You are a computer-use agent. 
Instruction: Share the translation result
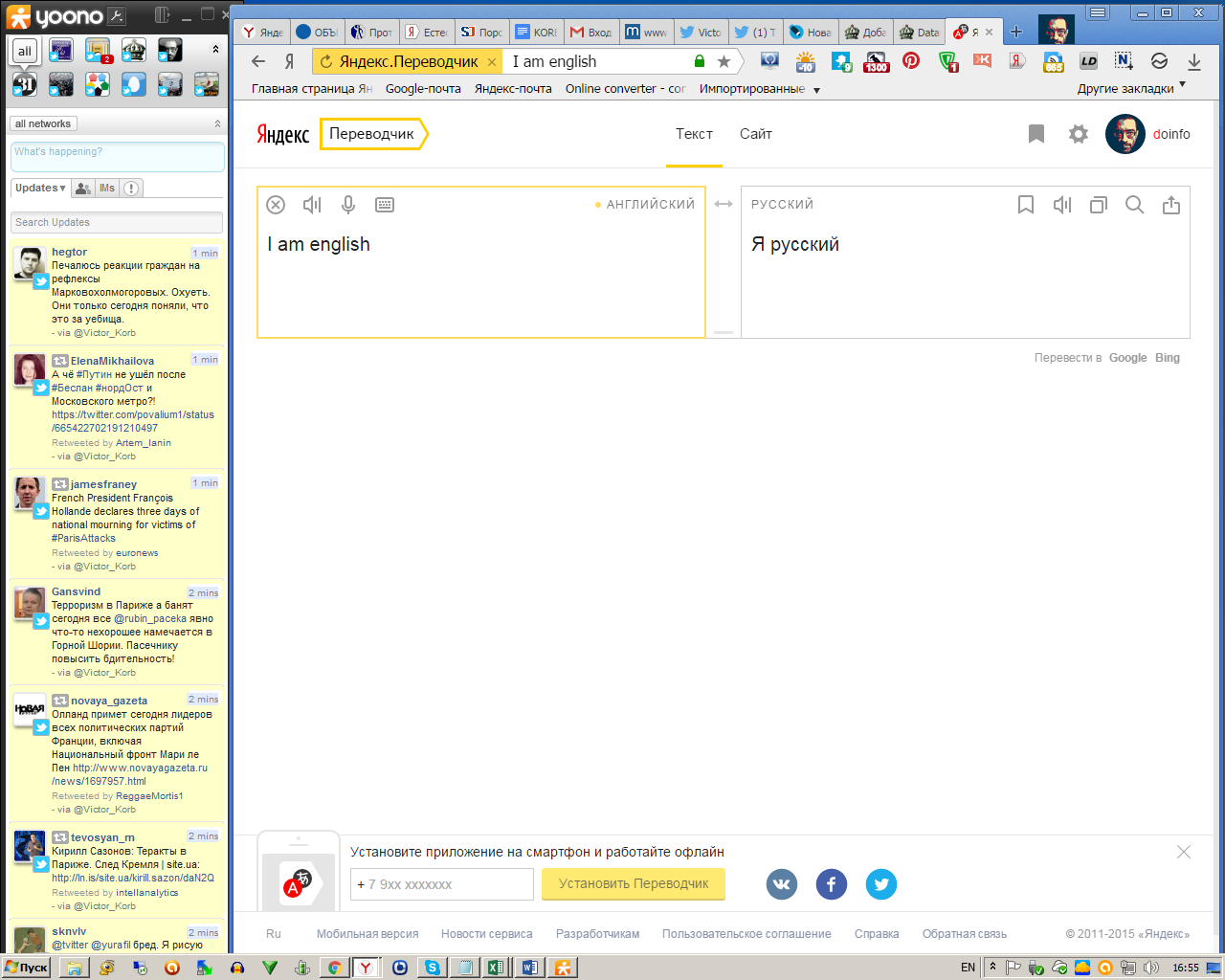[x=1171, y=205]
